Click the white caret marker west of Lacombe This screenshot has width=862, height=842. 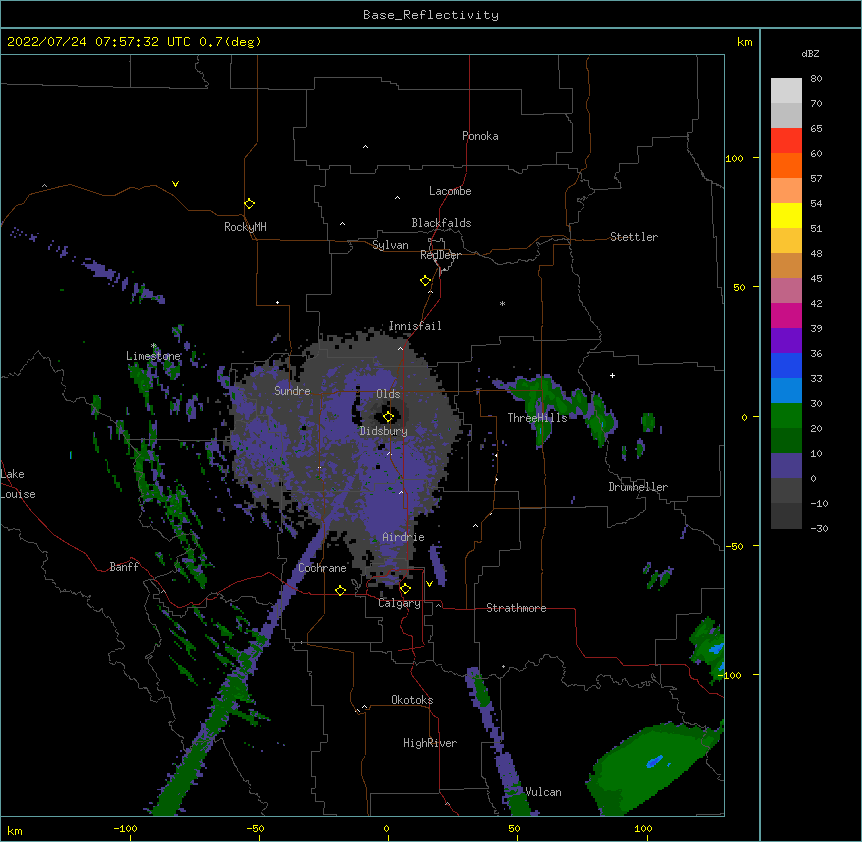(397, 198)
